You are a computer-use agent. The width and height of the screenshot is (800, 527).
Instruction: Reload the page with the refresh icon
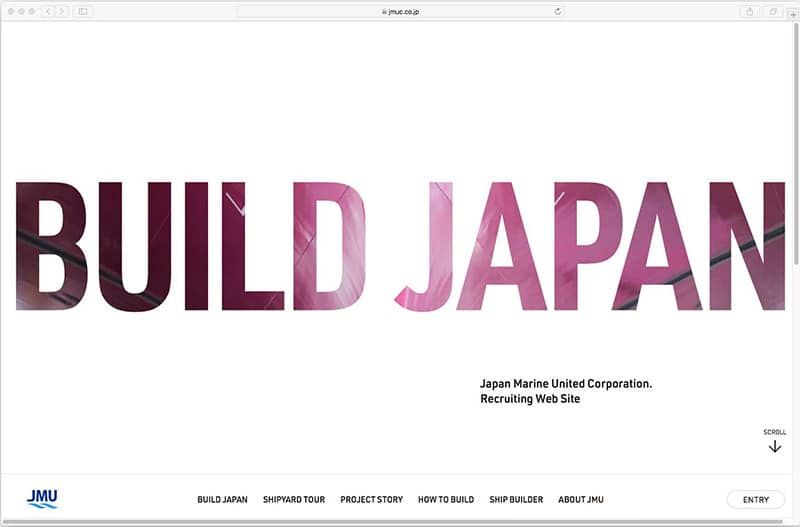click(558, 11)
